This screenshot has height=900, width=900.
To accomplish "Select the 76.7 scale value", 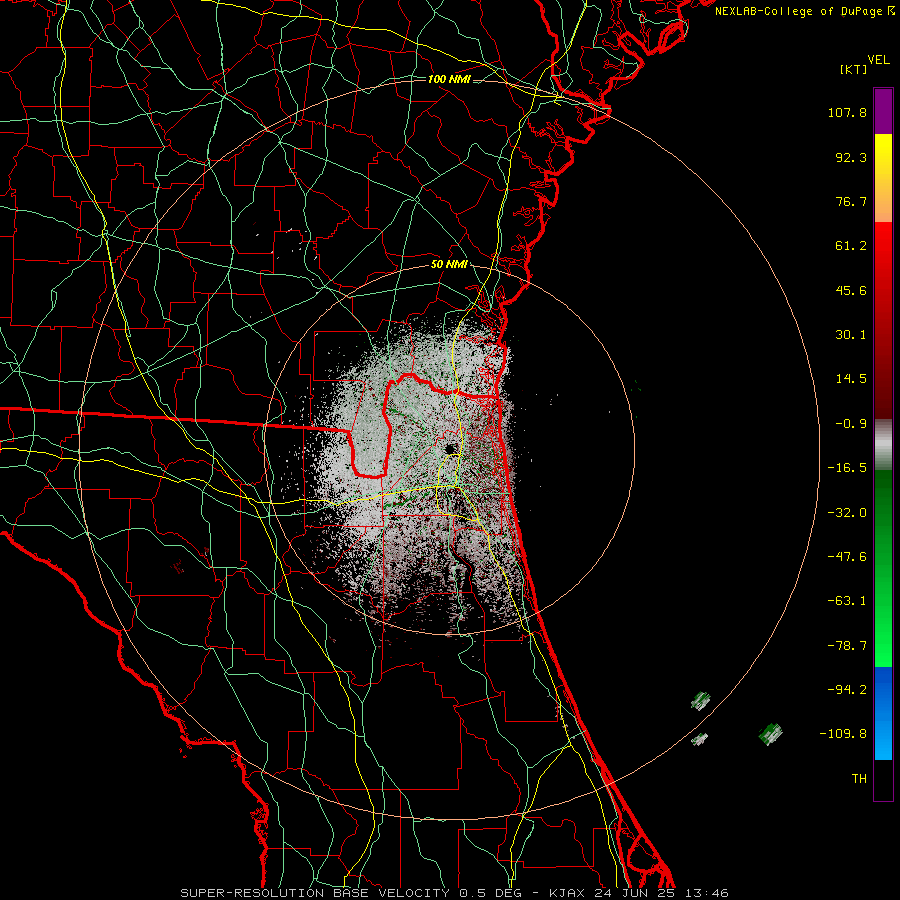I will pyautogui.click(x=851, y=201).
